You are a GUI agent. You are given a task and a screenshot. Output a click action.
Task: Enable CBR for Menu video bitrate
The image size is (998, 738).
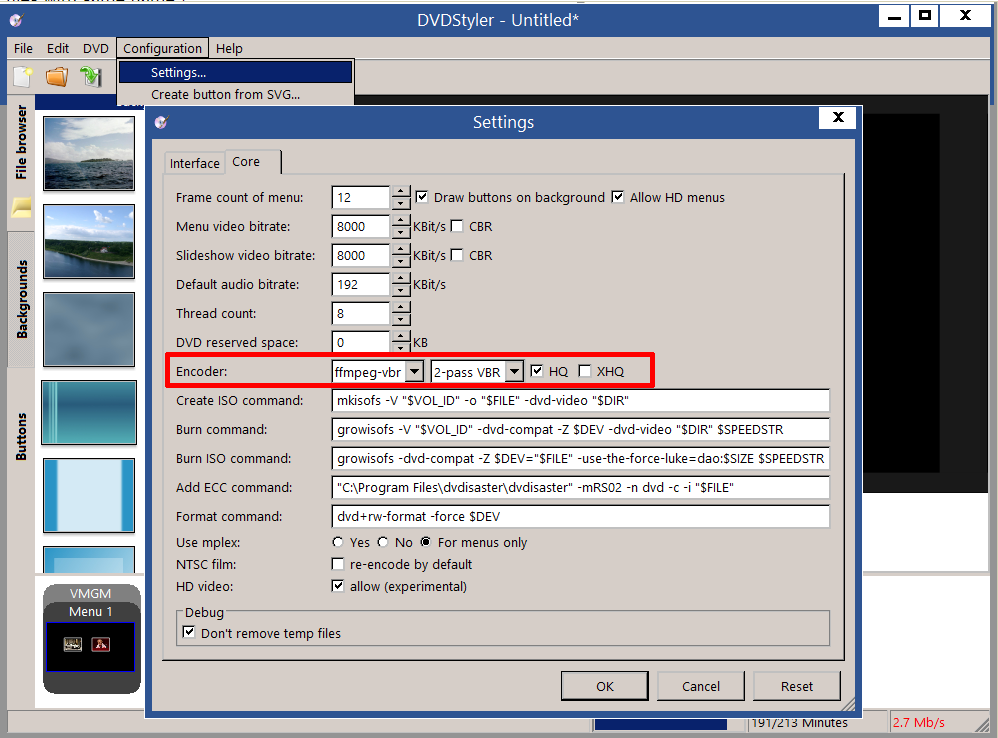(x=456, y=226)
